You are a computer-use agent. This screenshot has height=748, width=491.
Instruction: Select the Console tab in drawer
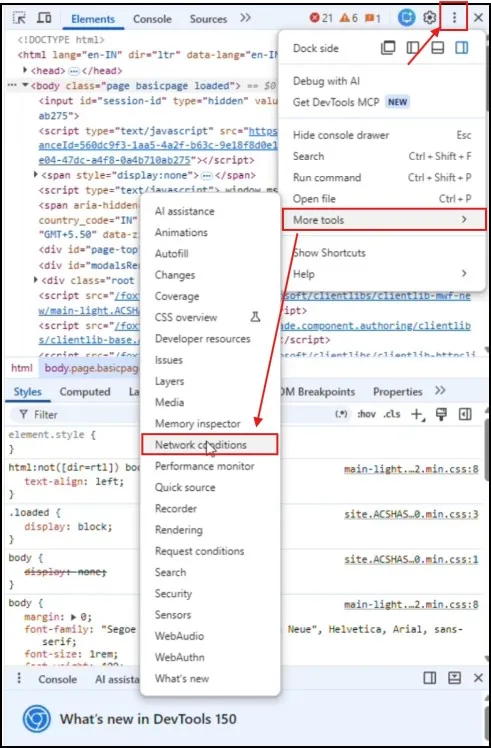(x=57, y=679)
